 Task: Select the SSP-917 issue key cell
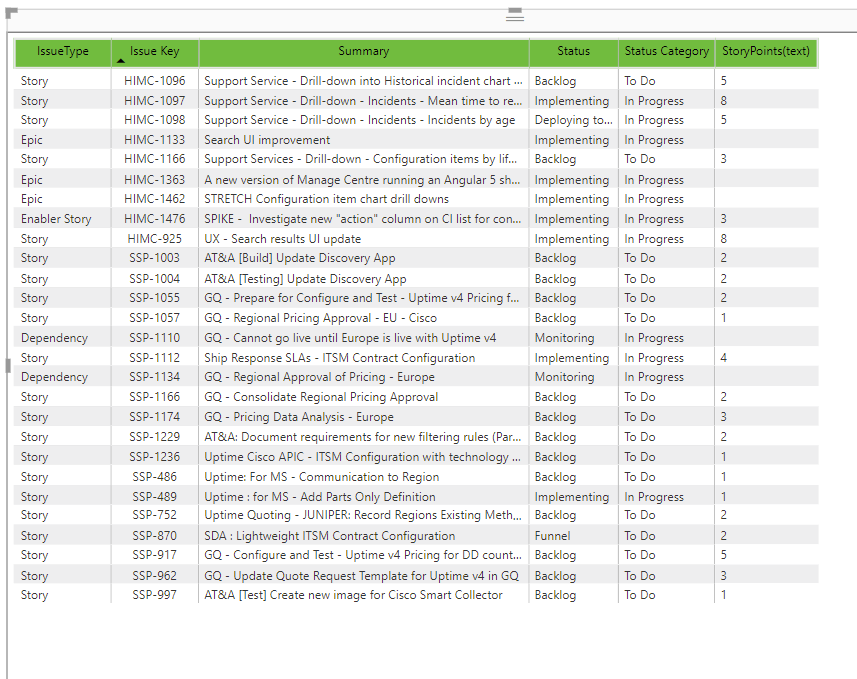tap(155, 555)
